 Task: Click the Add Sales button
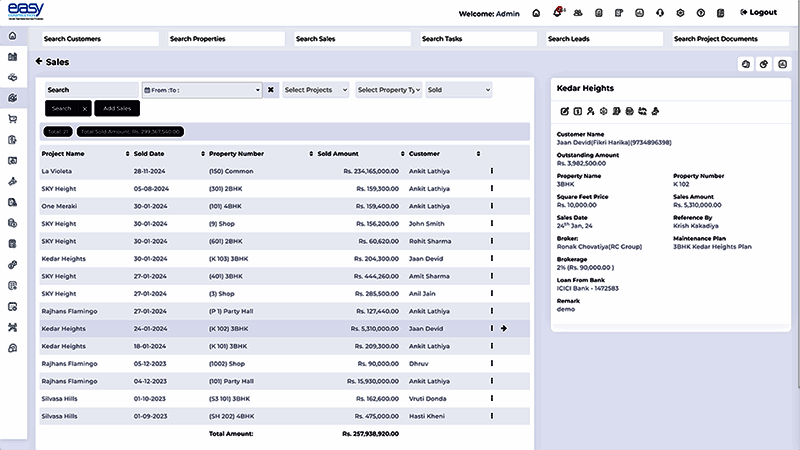click(x=117, y=109)
